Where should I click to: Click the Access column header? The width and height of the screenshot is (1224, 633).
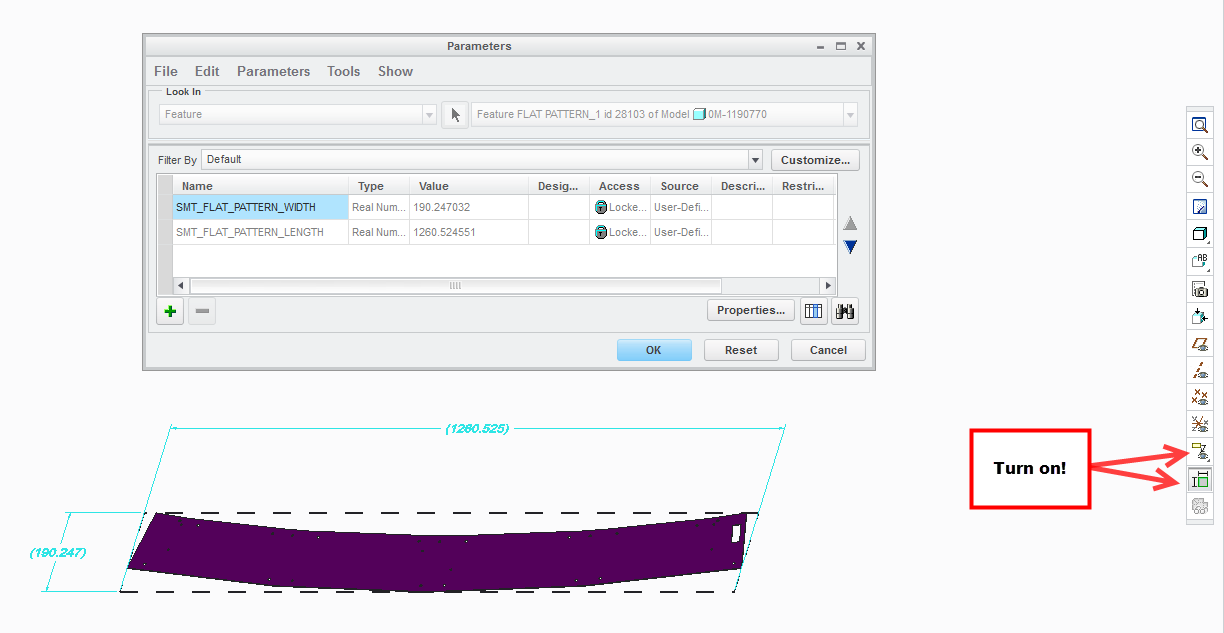click(x=619, y=186)
